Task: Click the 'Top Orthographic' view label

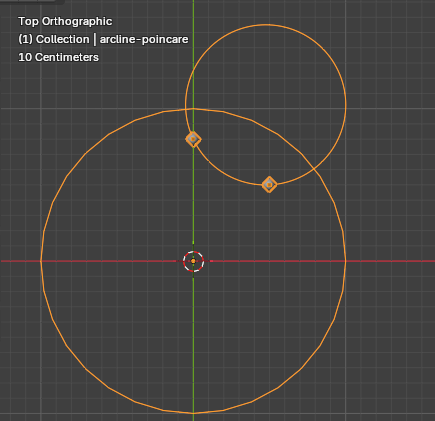Action: [65, 21]
